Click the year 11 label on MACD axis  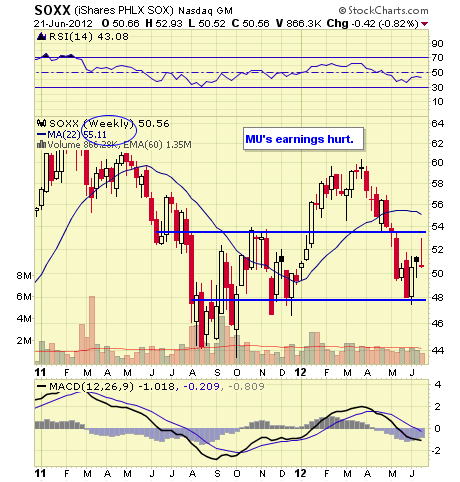40,474
